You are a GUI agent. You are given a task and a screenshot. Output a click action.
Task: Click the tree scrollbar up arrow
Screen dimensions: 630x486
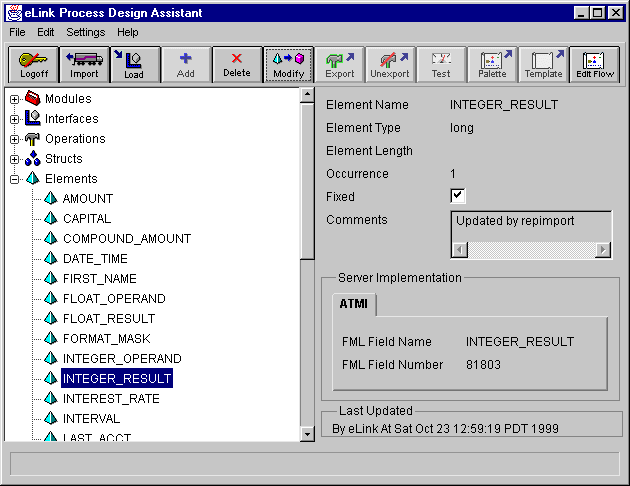click(307, 95)
